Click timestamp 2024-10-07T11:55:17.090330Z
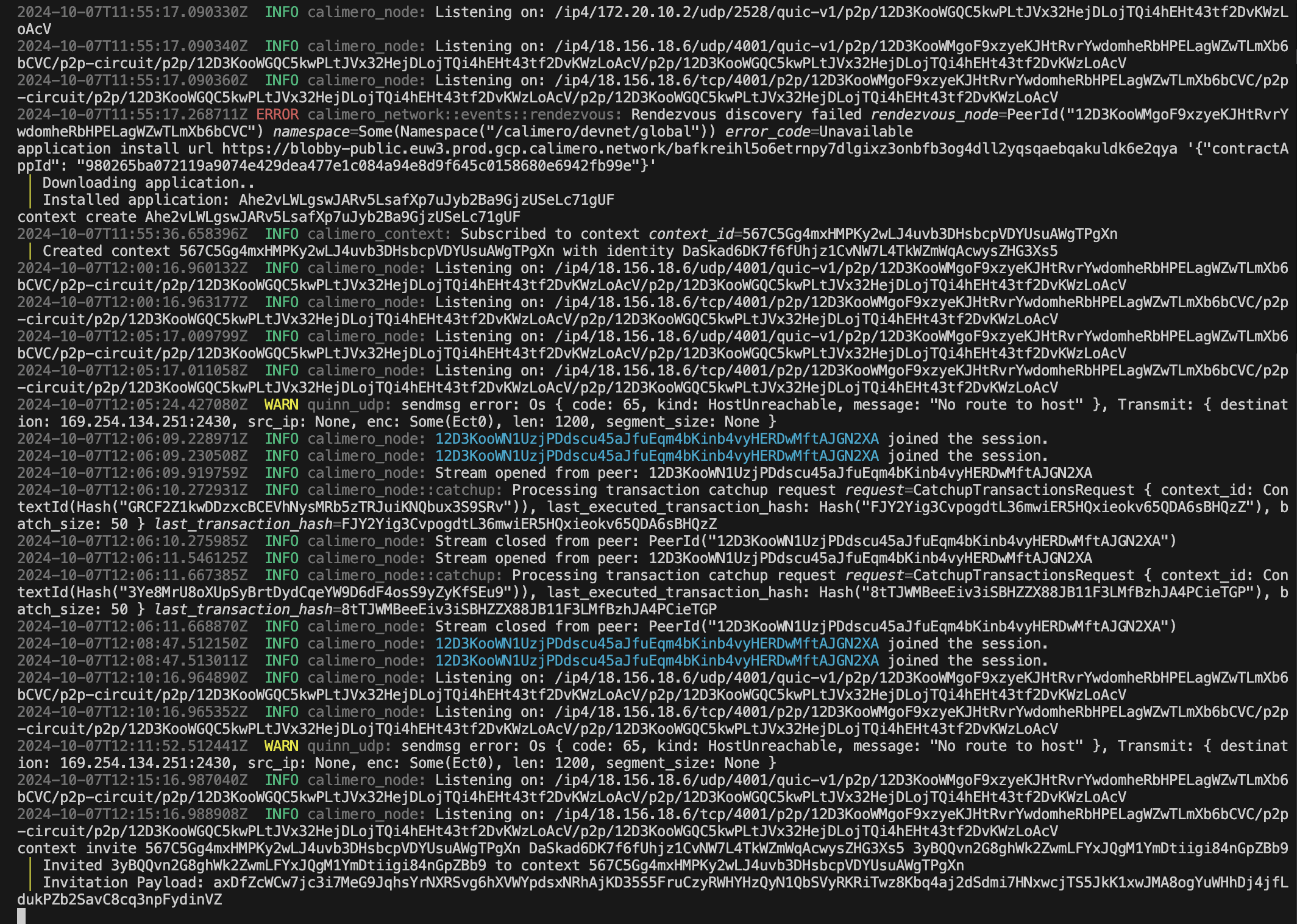 pos(132,12)
